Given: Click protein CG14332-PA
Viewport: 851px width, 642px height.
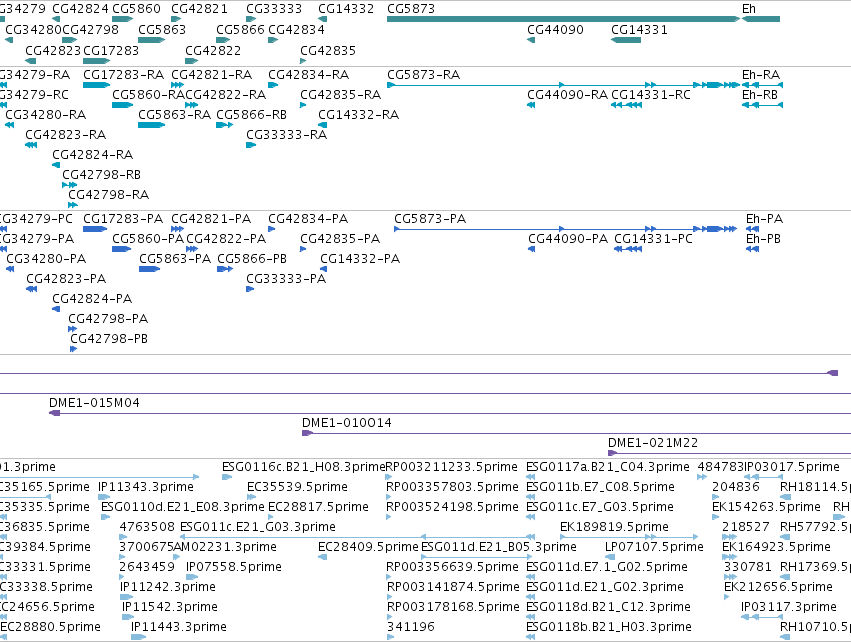Looking at the screenshot, I should (x=323, y=269).
